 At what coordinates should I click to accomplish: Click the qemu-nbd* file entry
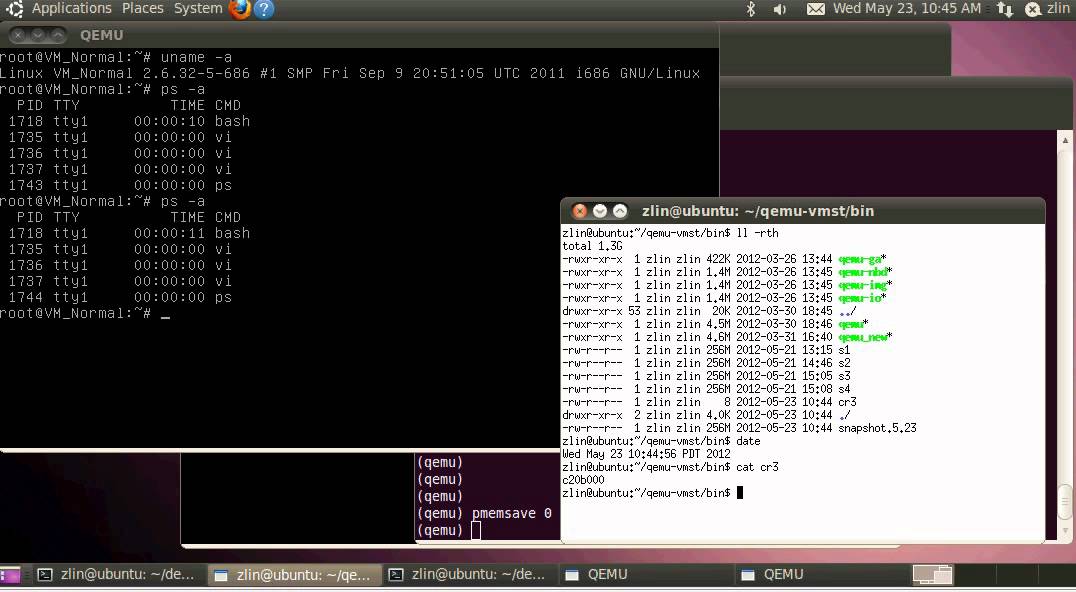point(865,272)
